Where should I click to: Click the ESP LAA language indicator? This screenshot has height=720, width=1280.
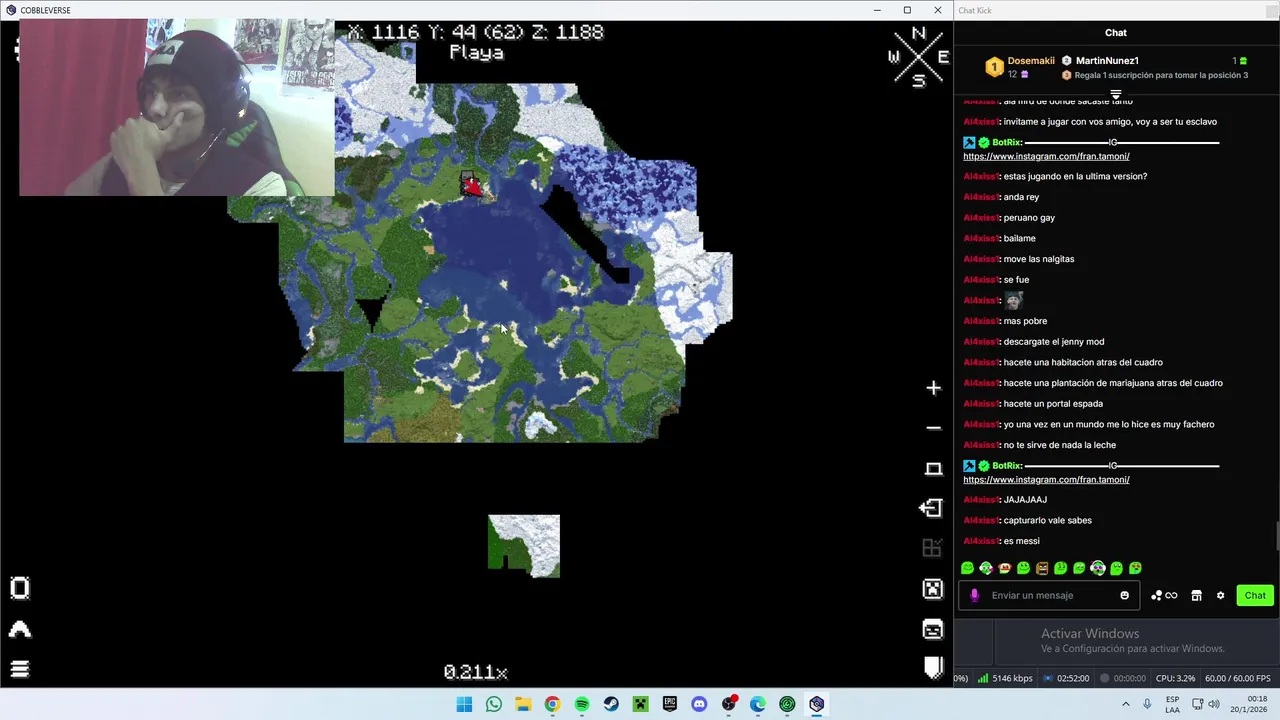1172,704
